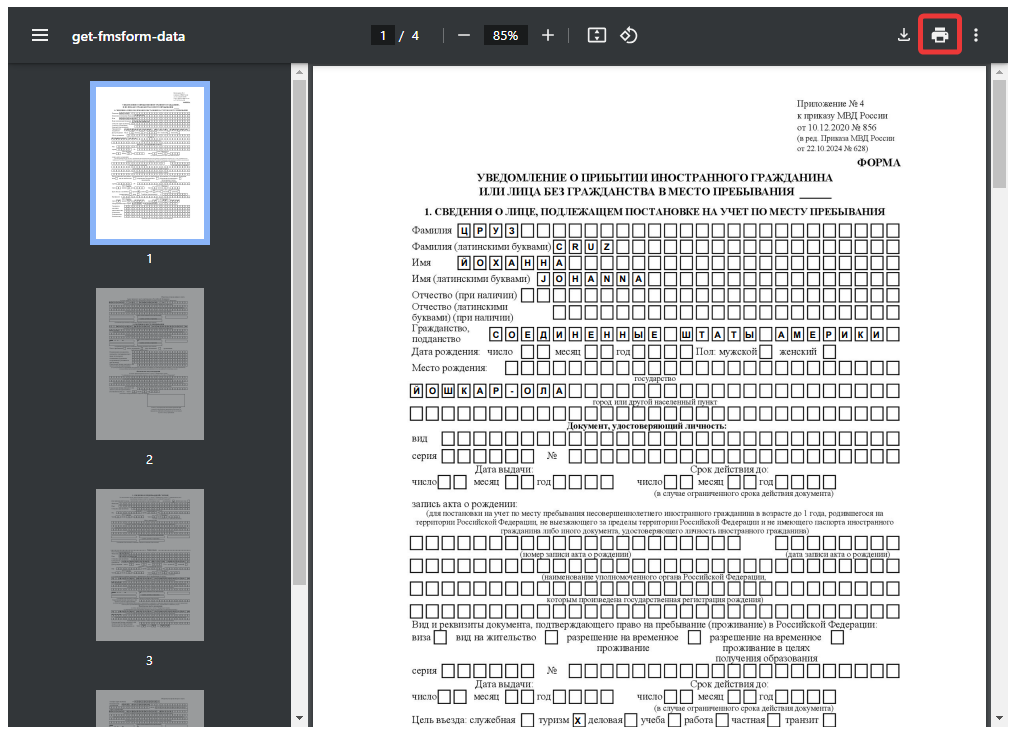Screen dimensions: 1016x737
Task: Click the Место рождения label
Action: point(449,368)
